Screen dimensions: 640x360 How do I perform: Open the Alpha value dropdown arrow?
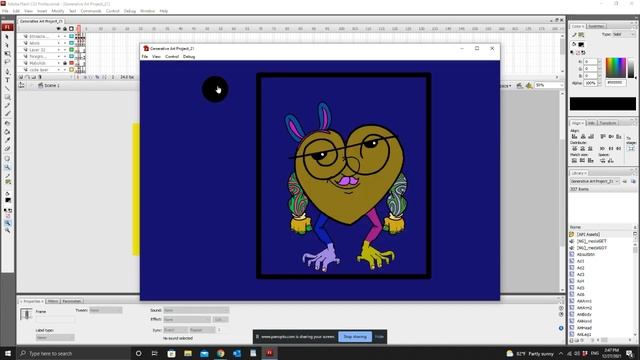tap(600, 83)
